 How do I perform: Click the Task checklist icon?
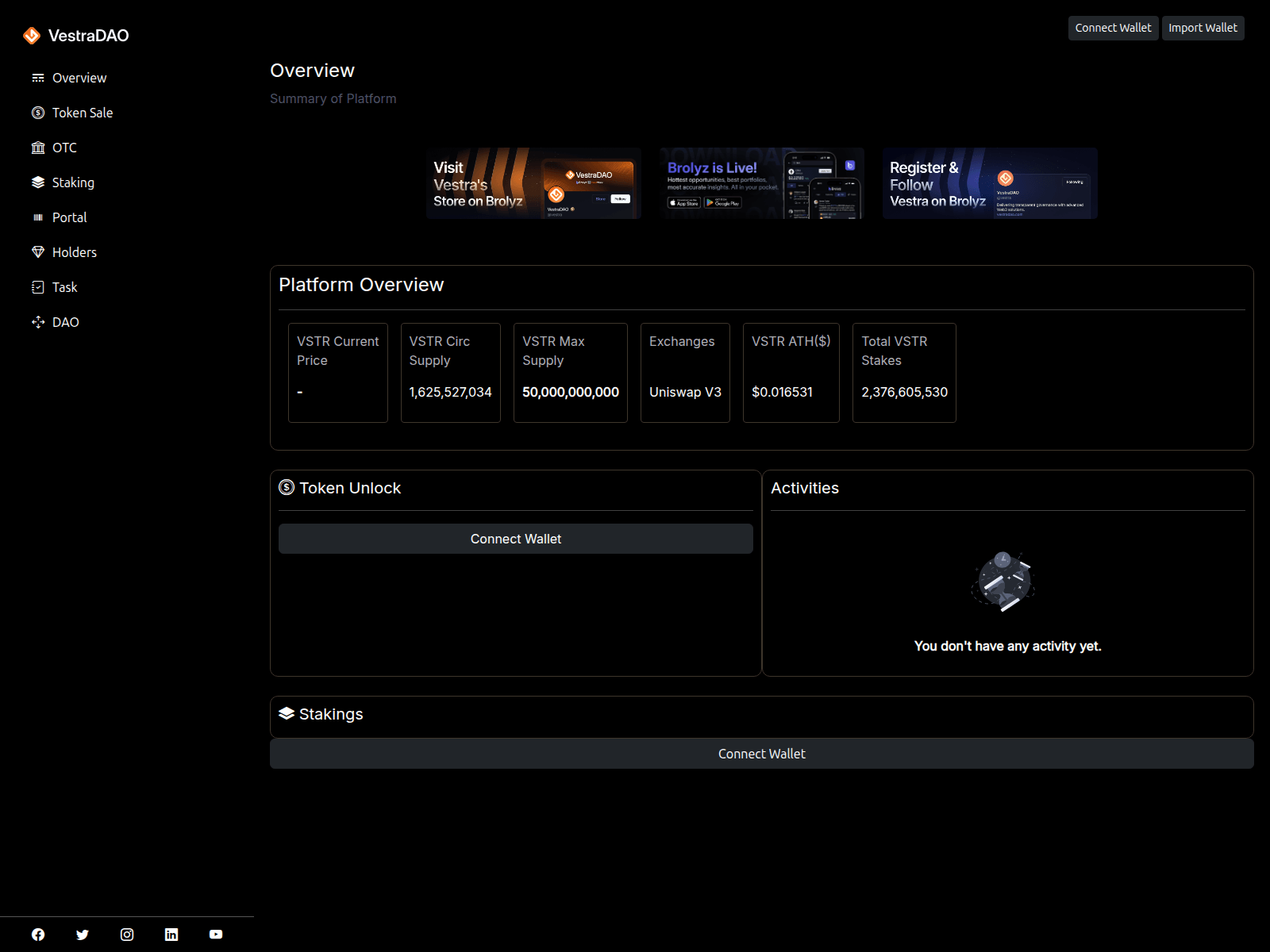pos(38,287)
